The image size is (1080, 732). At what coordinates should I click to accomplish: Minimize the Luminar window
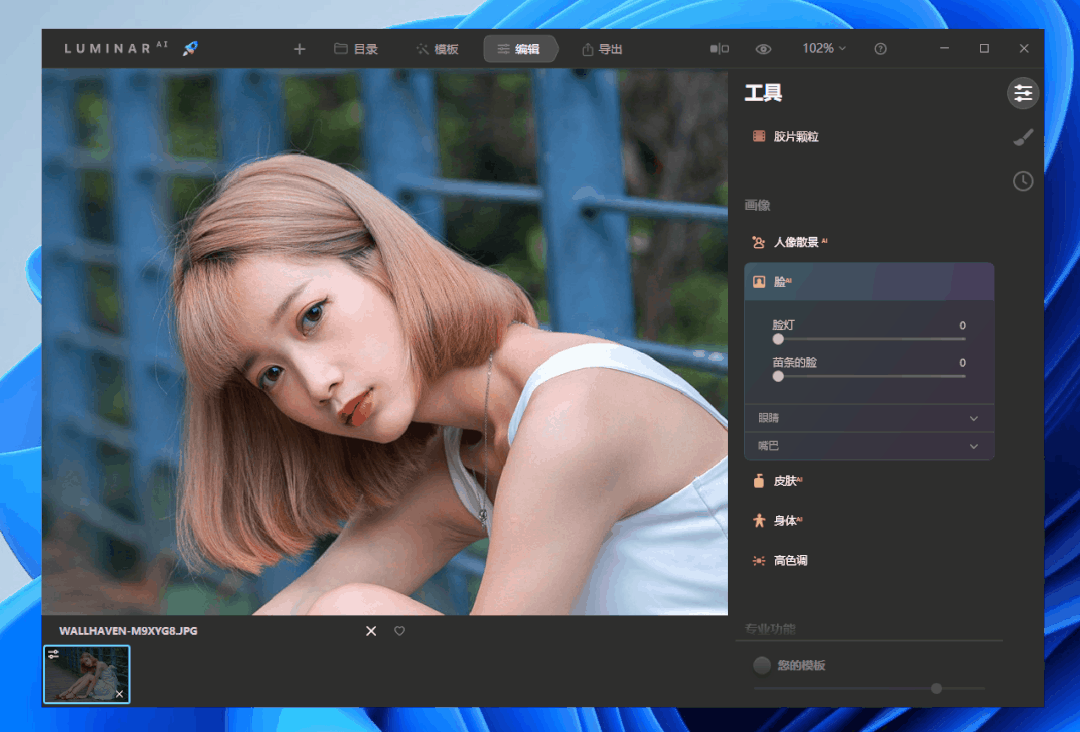[944, 48]
